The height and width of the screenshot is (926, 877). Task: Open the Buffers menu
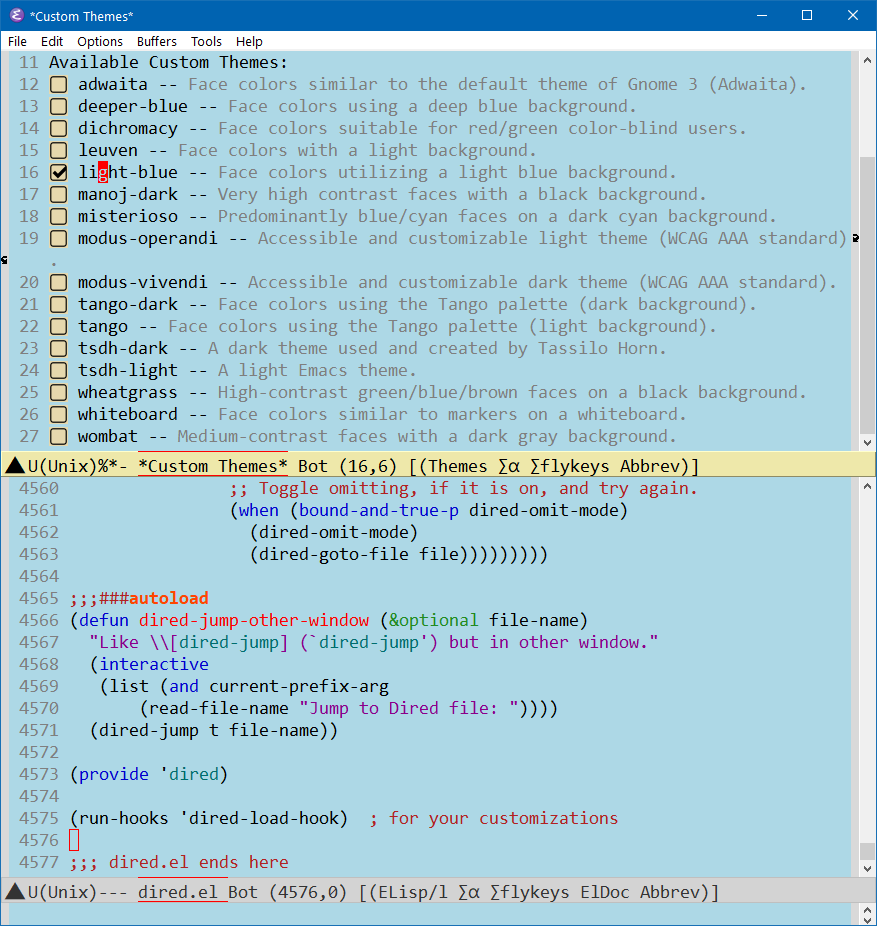157,41
